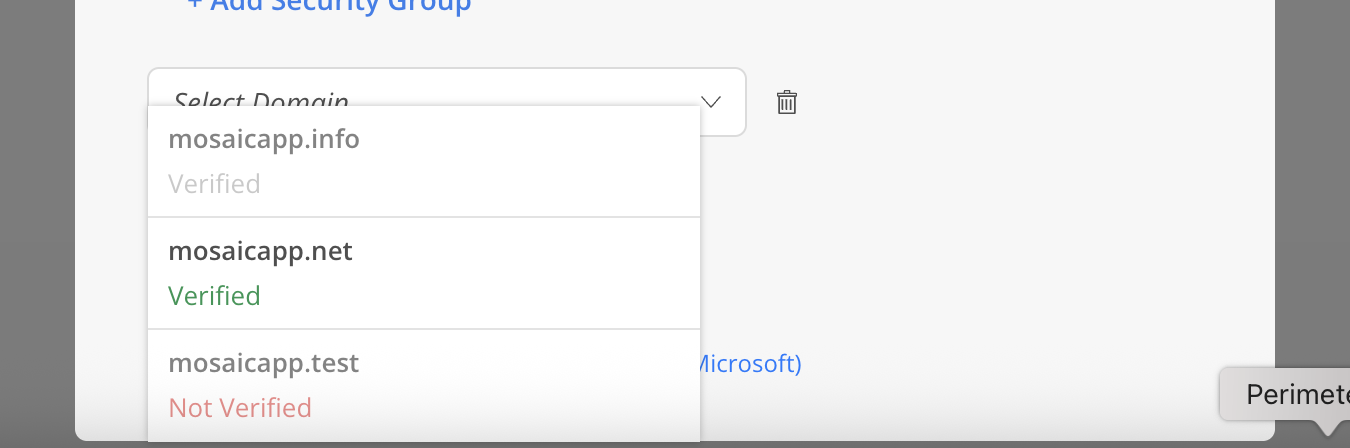This screenshot has height=448, width=1350.
Task: Choose mosaicapp.net from domain list
Action: pyautogui.click(x=424, y=273)
